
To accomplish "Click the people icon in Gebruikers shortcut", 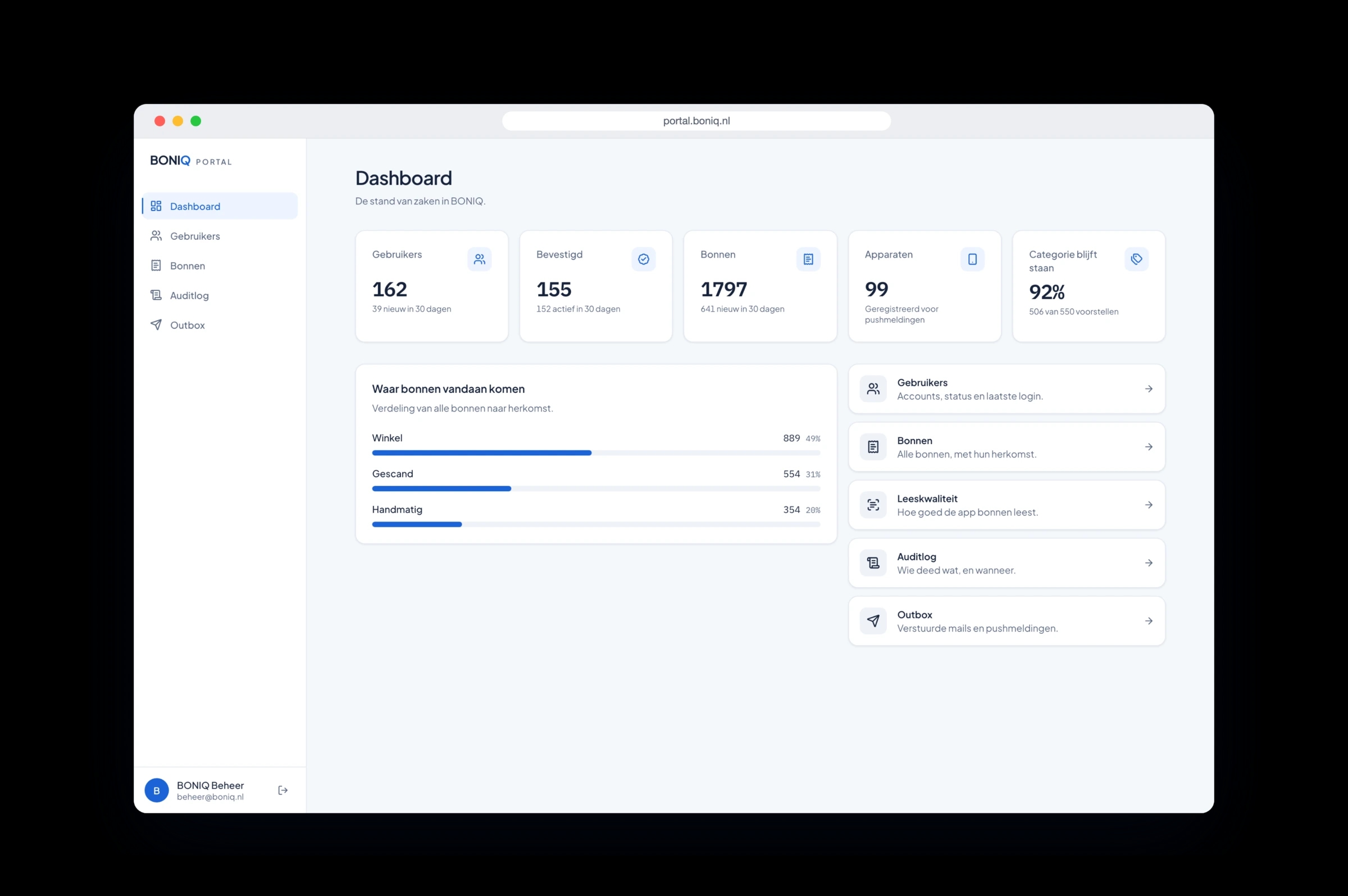I will [873, 388].
